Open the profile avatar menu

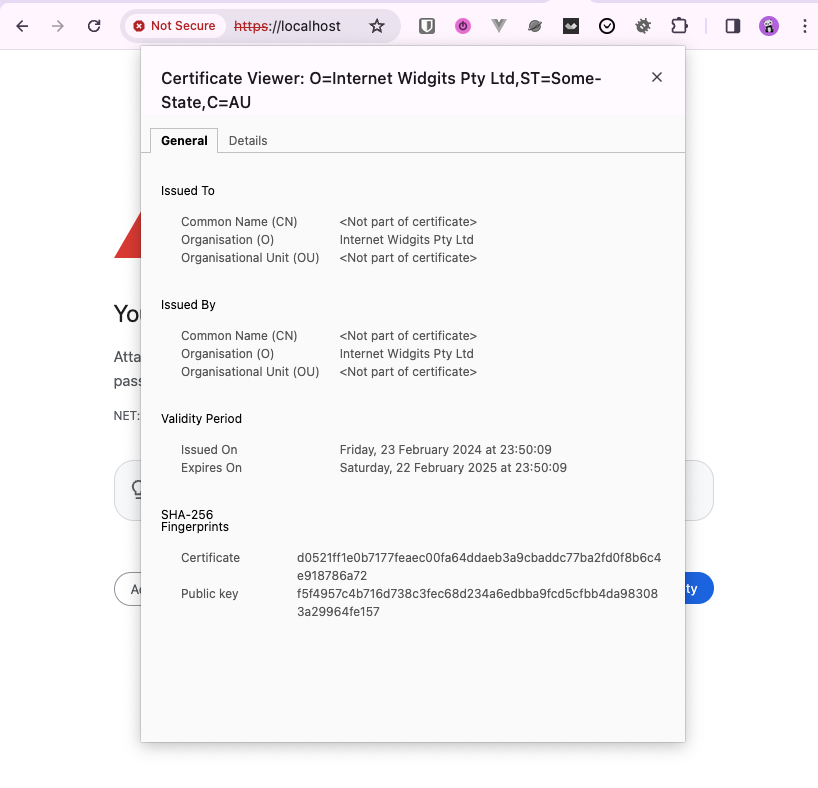tap(769, 26)
